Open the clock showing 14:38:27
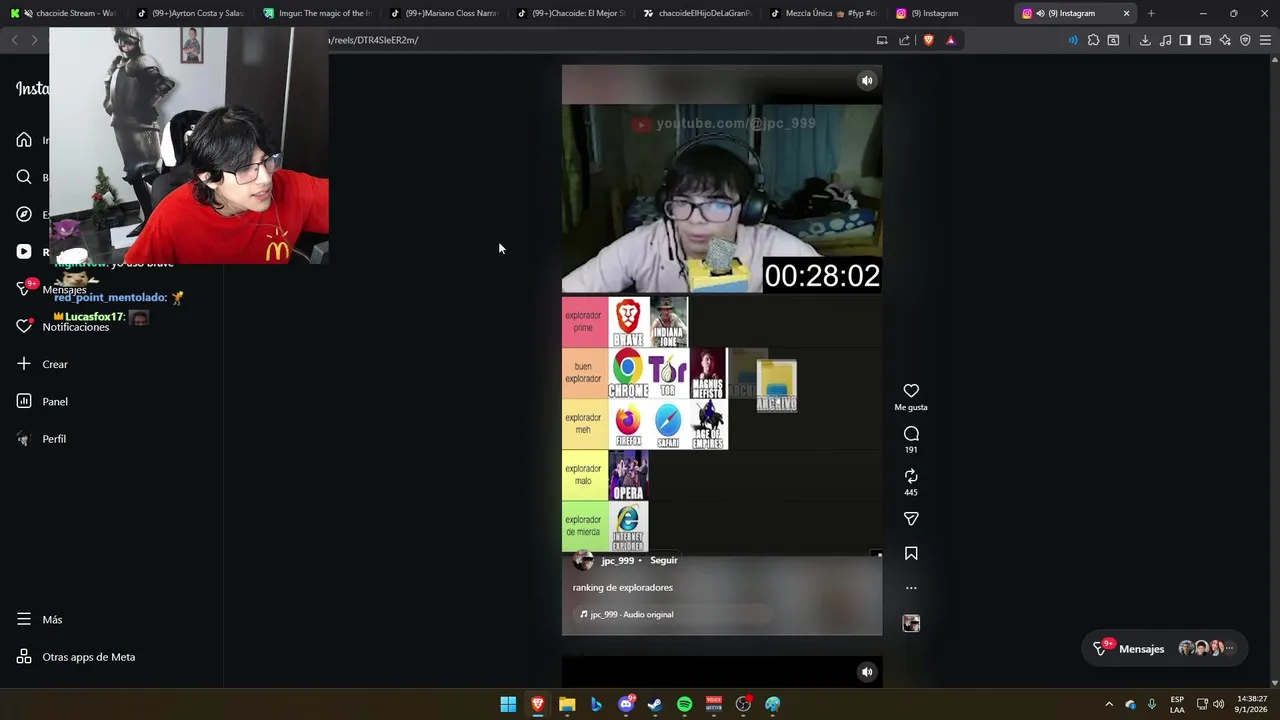This screenshot has width=1280, height=720. (x=1252, y=704)
